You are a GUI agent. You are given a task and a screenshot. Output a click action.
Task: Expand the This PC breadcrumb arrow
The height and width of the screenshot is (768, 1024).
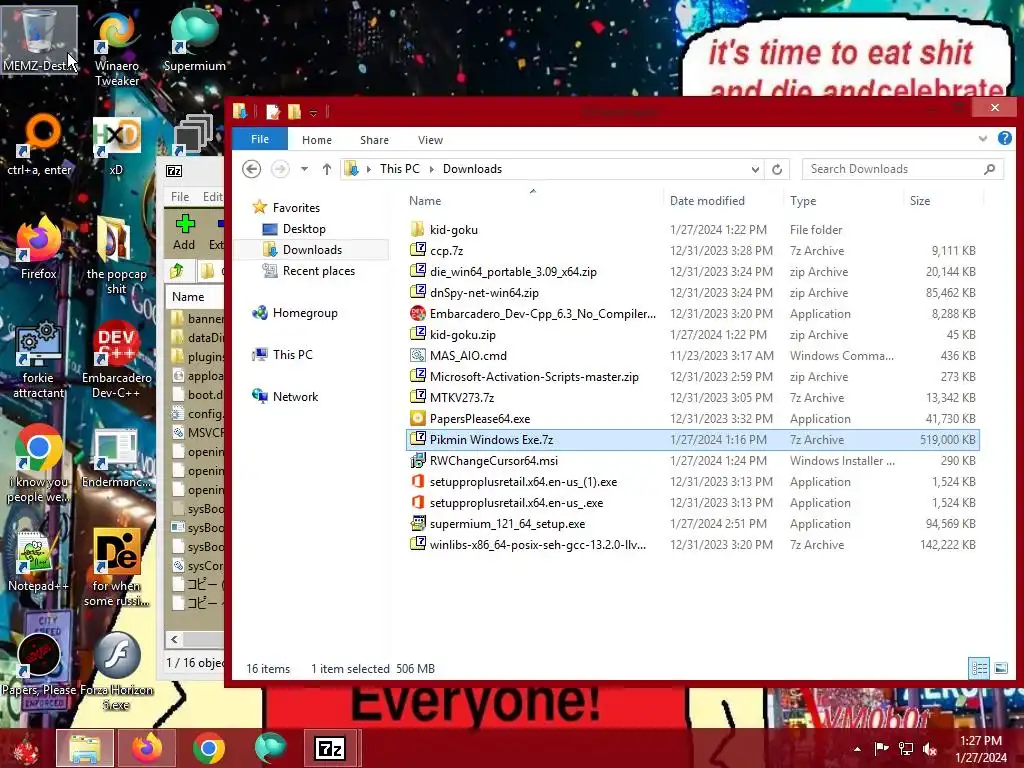click(x=432, y=169)
